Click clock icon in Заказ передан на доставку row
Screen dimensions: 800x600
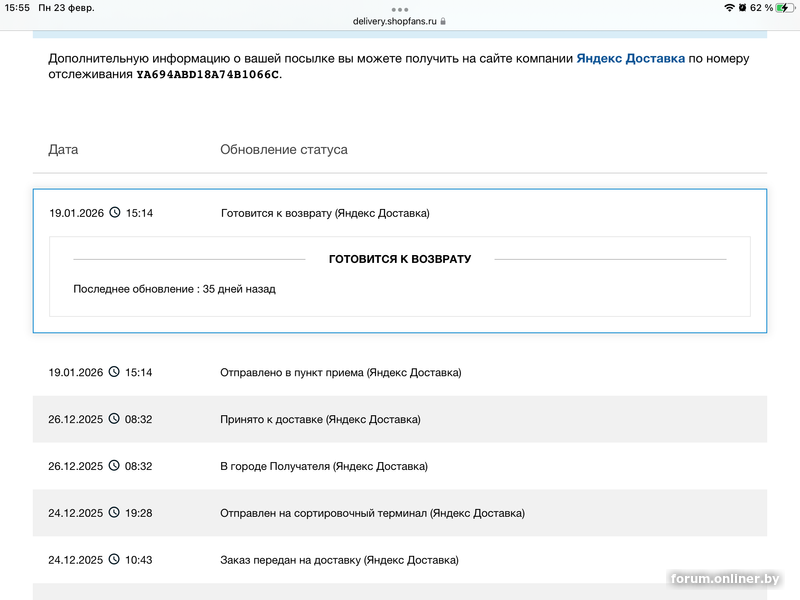pos(114,560)
